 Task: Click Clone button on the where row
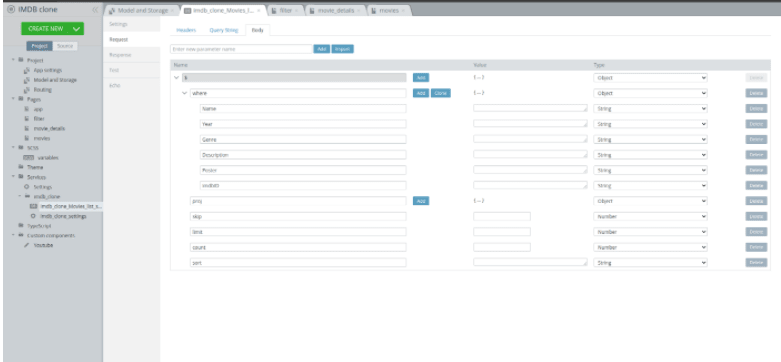tap(441, 93)
